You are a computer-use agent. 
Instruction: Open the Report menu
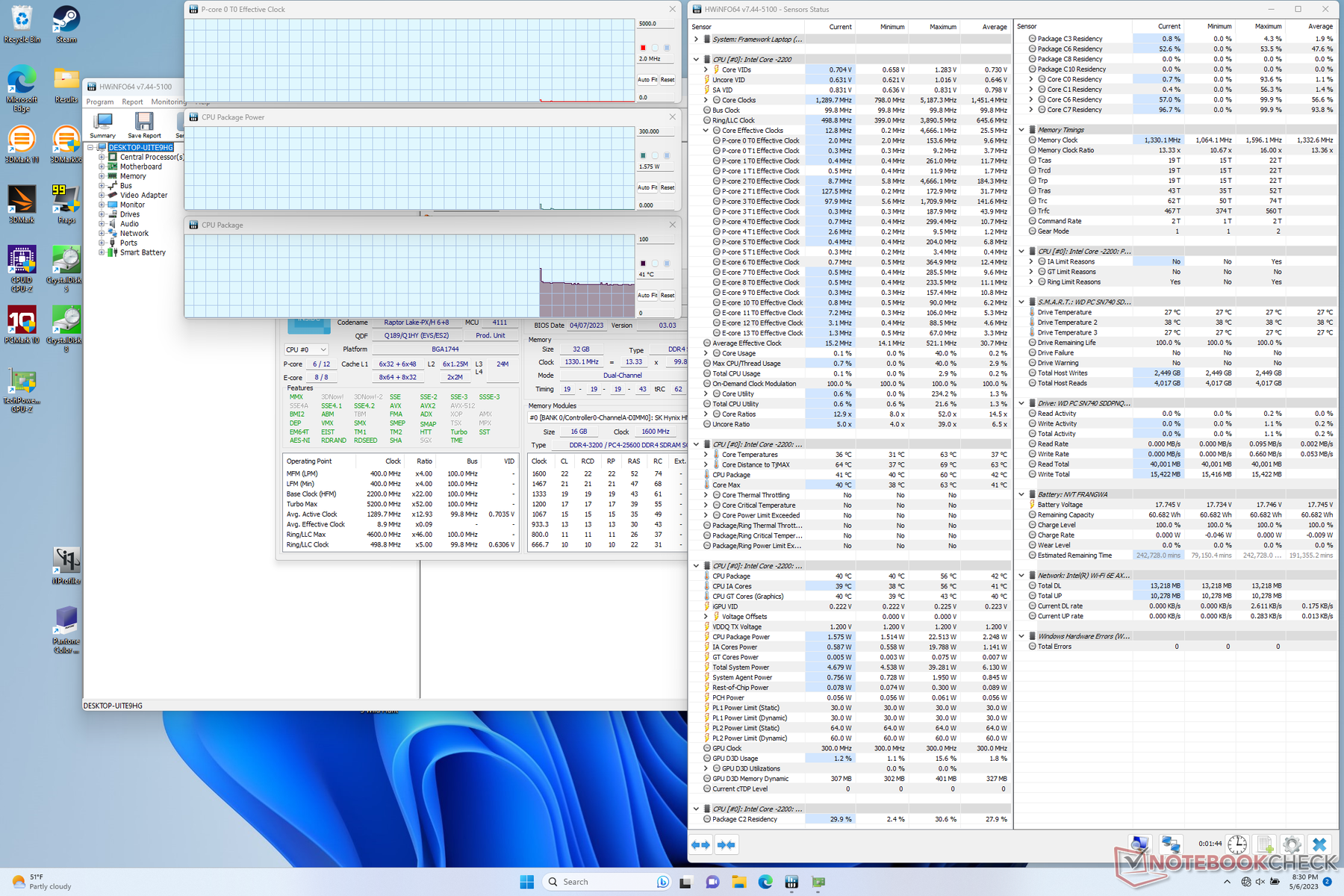point(132,102)
